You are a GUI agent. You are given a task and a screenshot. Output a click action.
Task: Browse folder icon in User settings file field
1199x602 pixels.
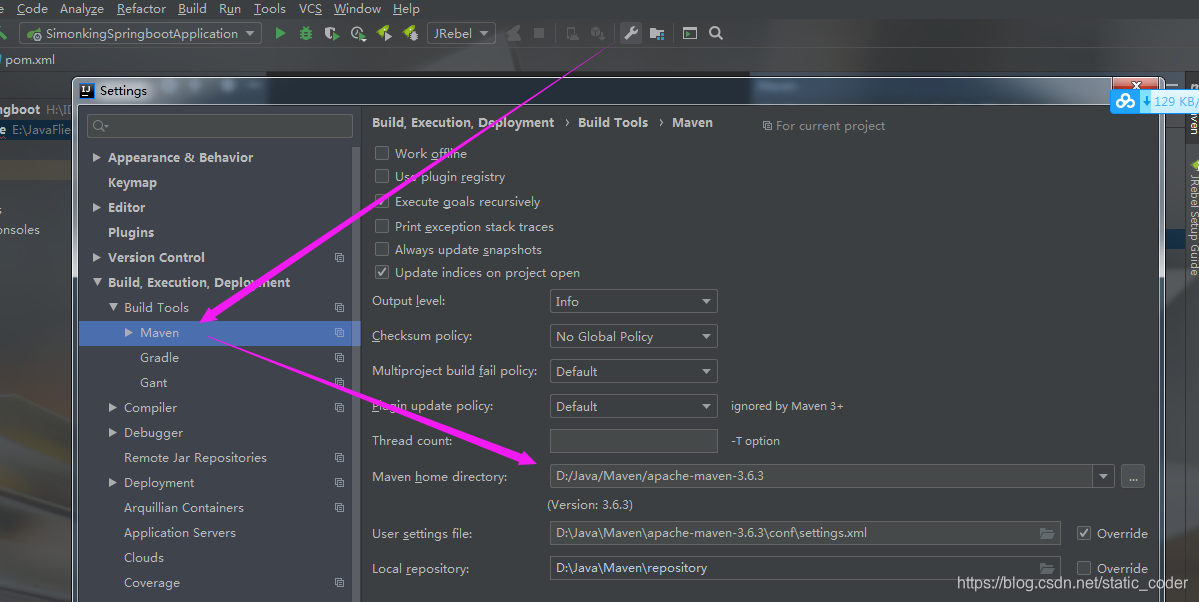1047,533
